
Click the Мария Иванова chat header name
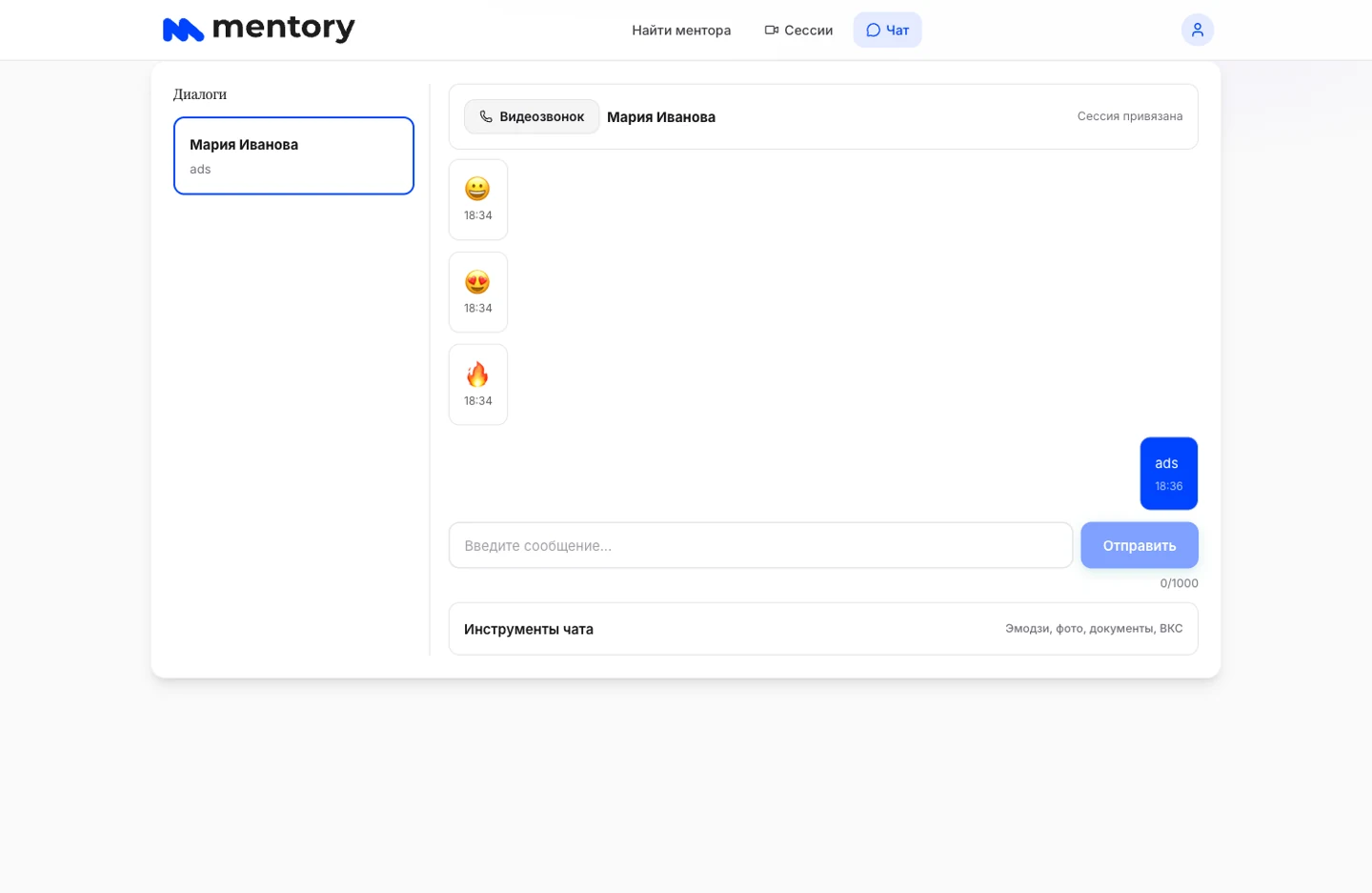pyautogui.click(x=661, y=116)
